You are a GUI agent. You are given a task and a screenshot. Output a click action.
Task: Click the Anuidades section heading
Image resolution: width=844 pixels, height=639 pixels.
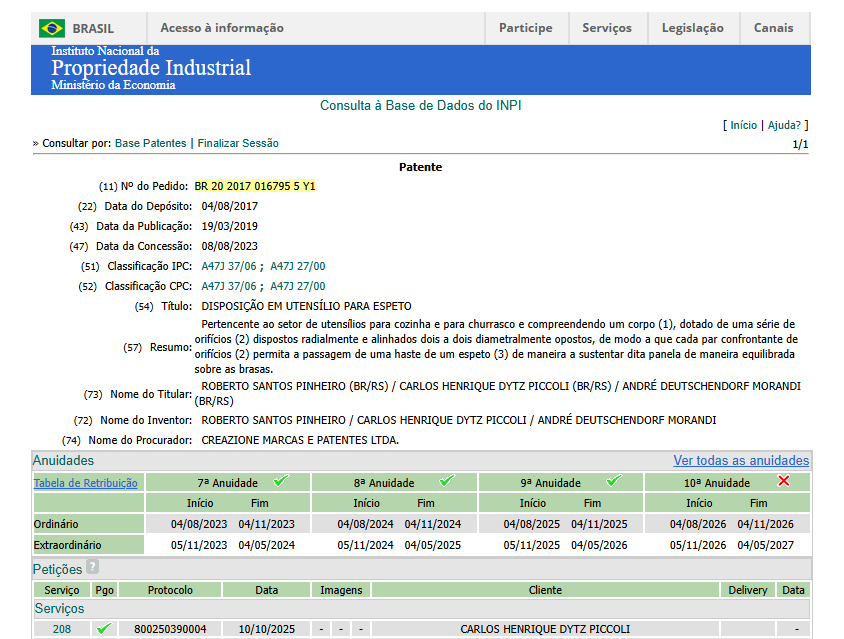point(64,460)
